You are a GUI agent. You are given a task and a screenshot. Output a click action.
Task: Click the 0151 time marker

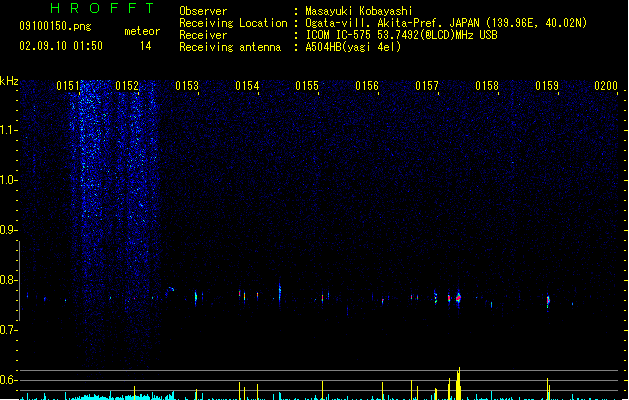[x=68, y=86]
